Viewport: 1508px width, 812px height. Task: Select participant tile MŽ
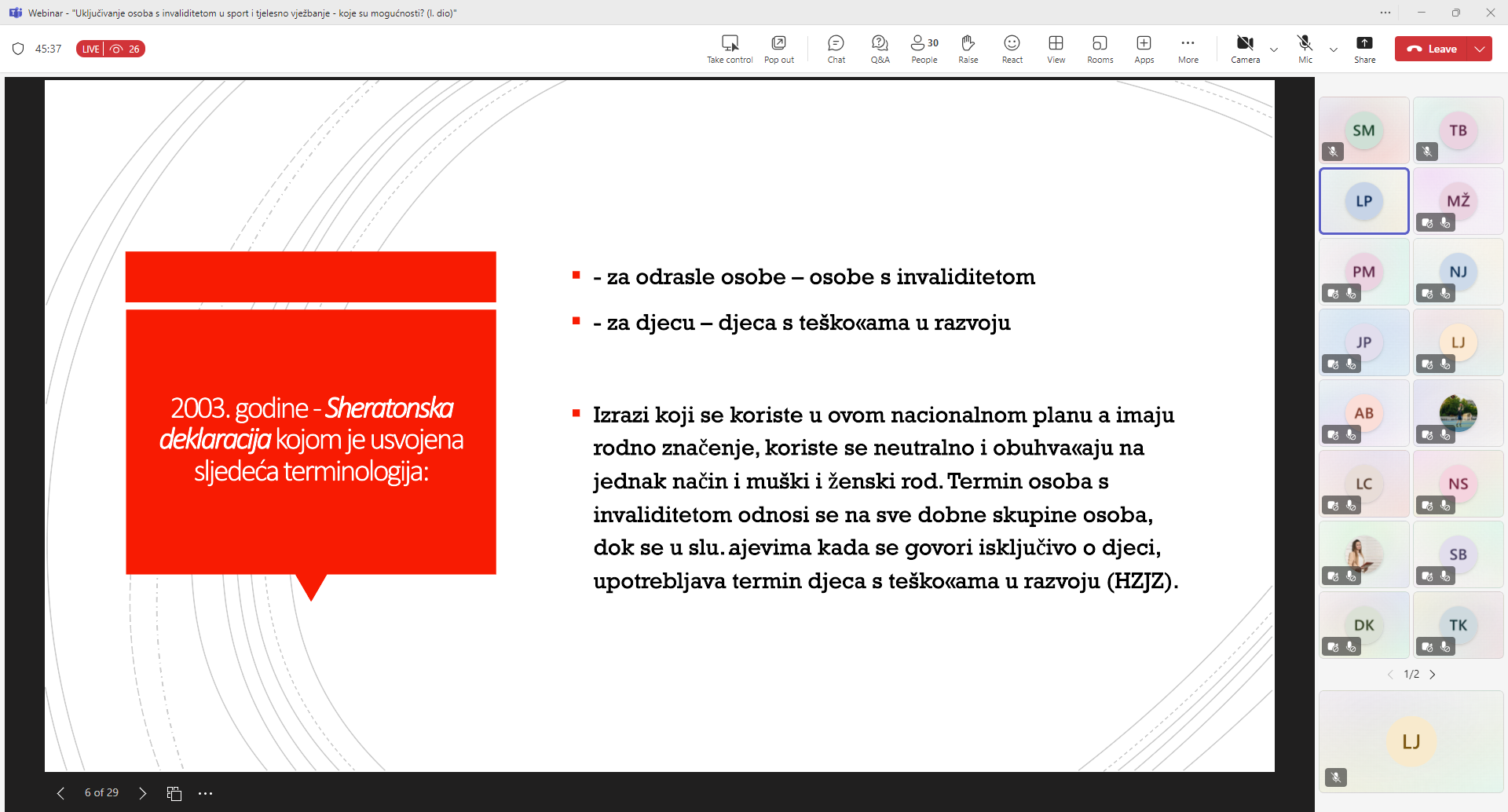click(1459, 201)
